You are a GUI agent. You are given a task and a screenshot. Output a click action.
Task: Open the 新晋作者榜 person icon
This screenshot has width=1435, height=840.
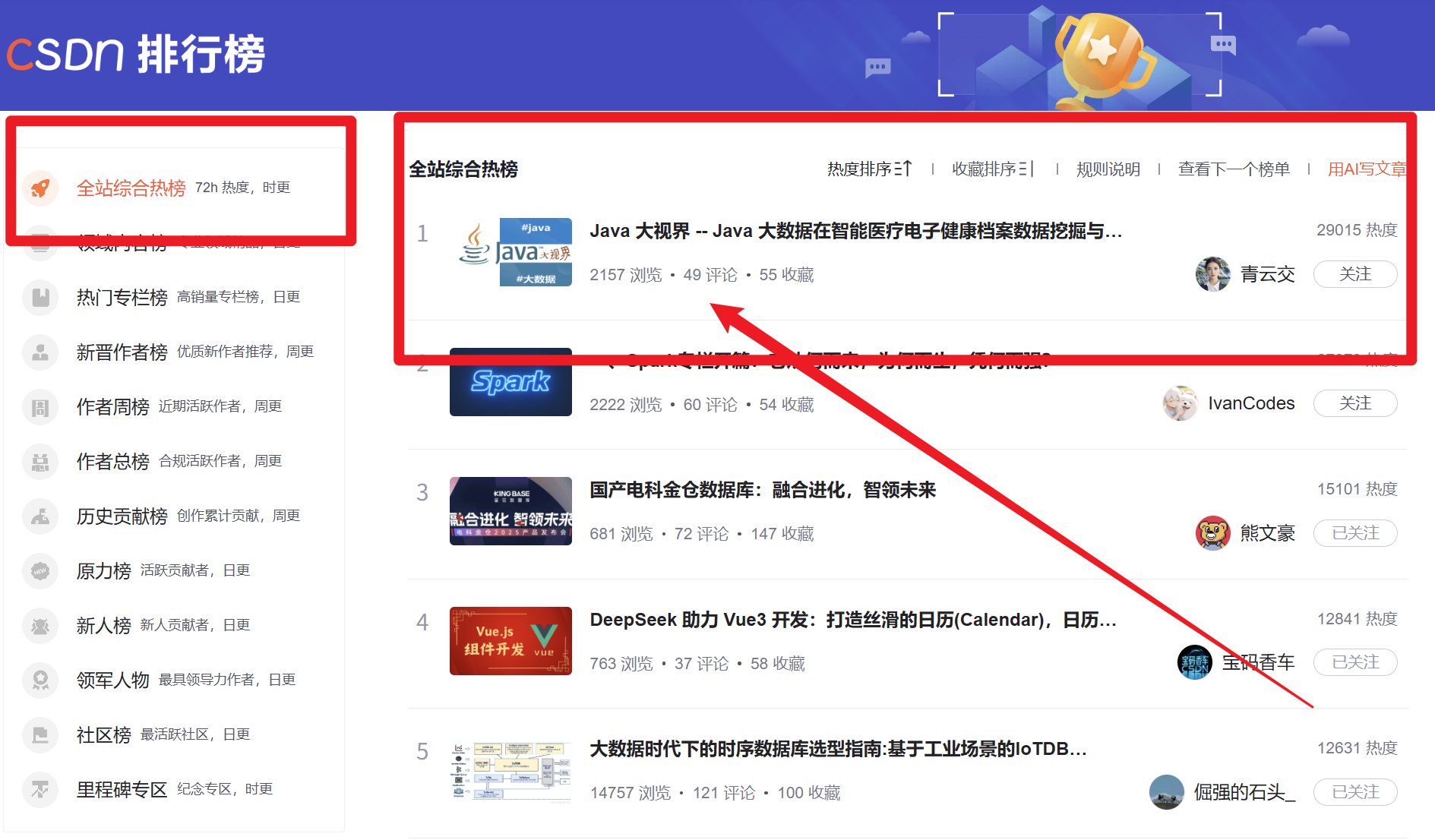[40, 352]
